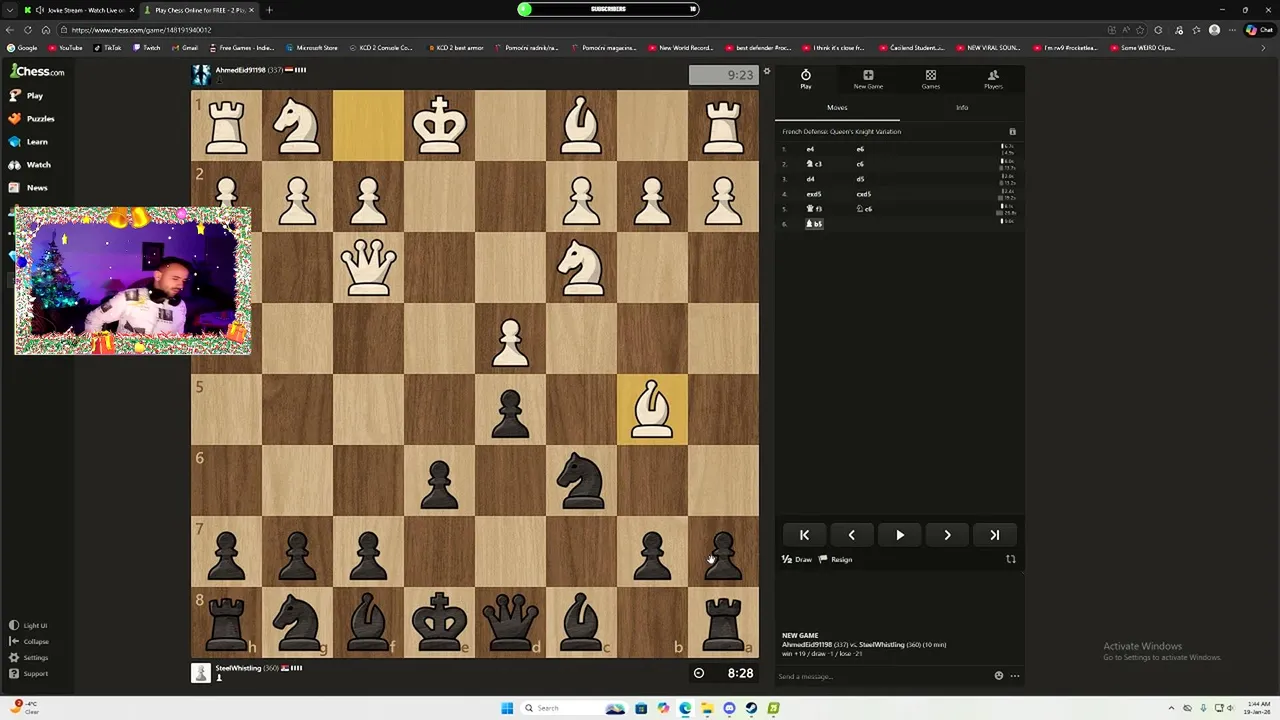Open the YouTube bookmark
The image size is (1280, 720).
point(65,48)
